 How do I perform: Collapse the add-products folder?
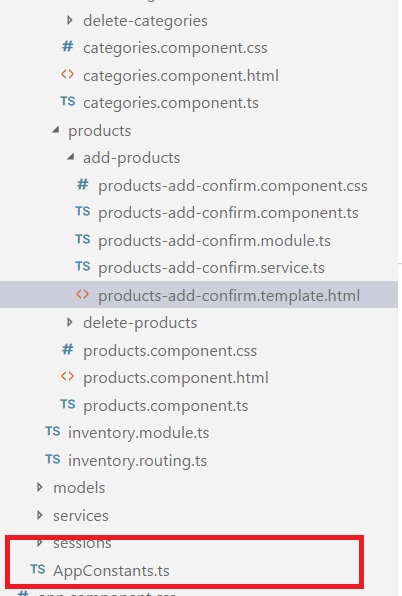click(x=70, y=157)
